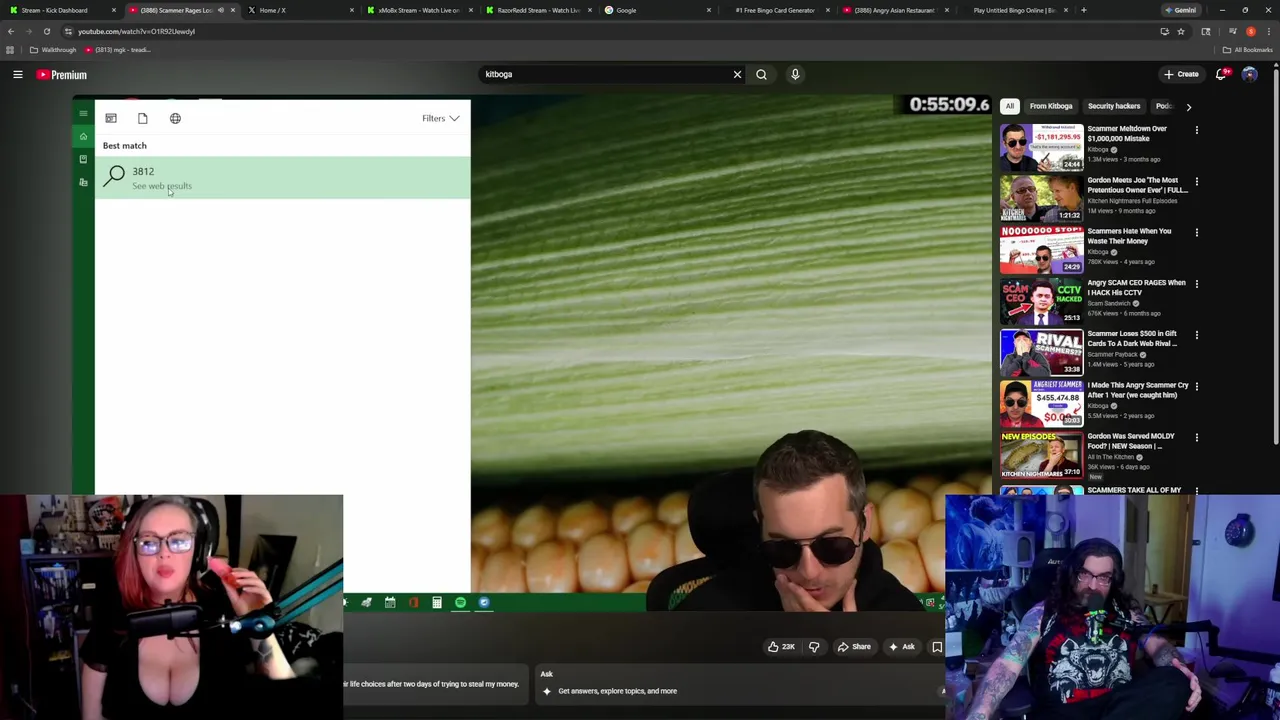
Task: Save the video with bookmark icon
Action: [x=937, y=647]
